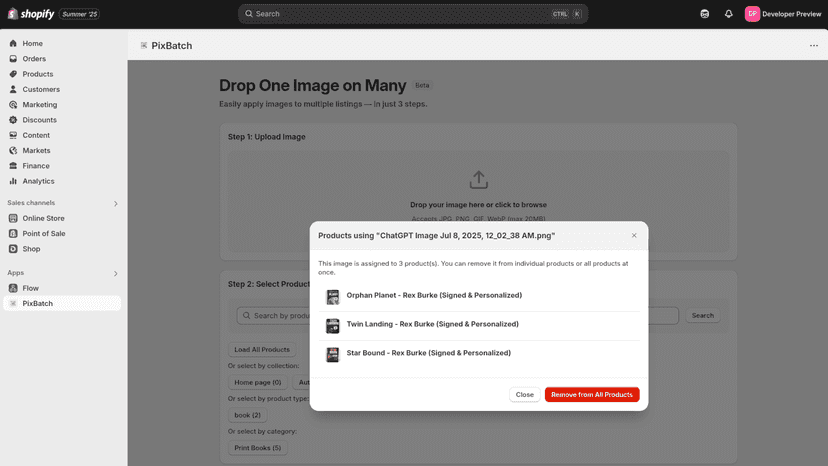Click the Star Bound product thumbnail

coord(333,355)
